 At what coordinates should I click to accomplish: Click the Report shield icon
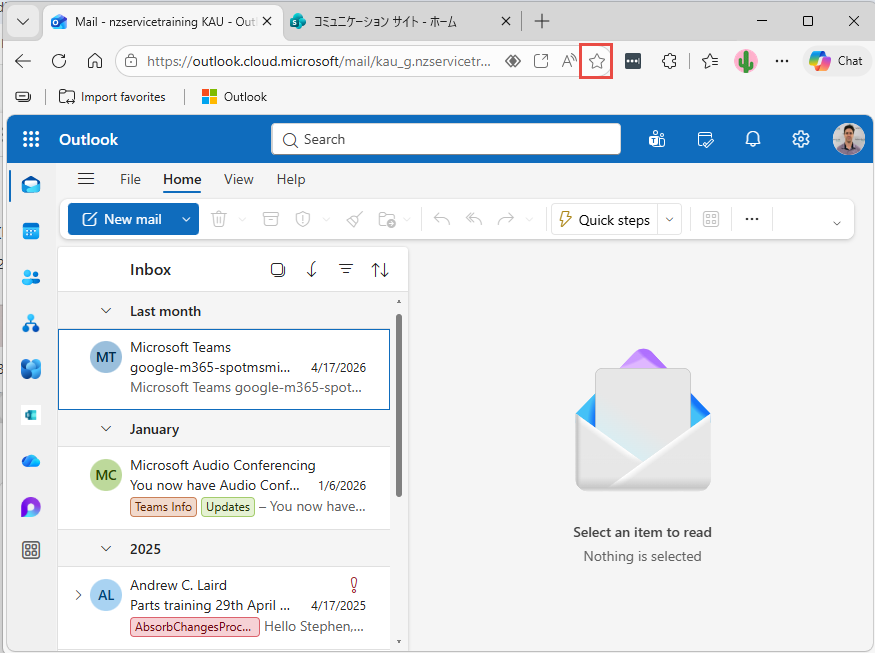click(302, 219)
